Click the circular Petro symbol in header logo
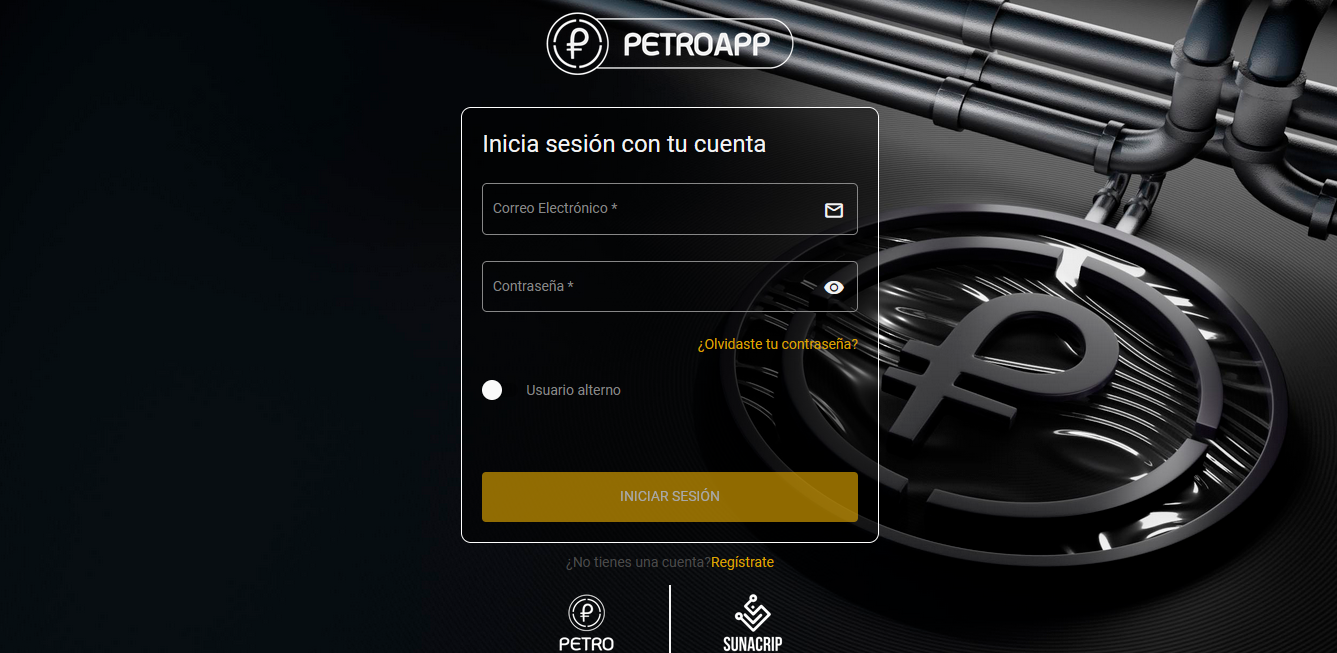The width and height of the screenshot is (1337, 653). 578,44
